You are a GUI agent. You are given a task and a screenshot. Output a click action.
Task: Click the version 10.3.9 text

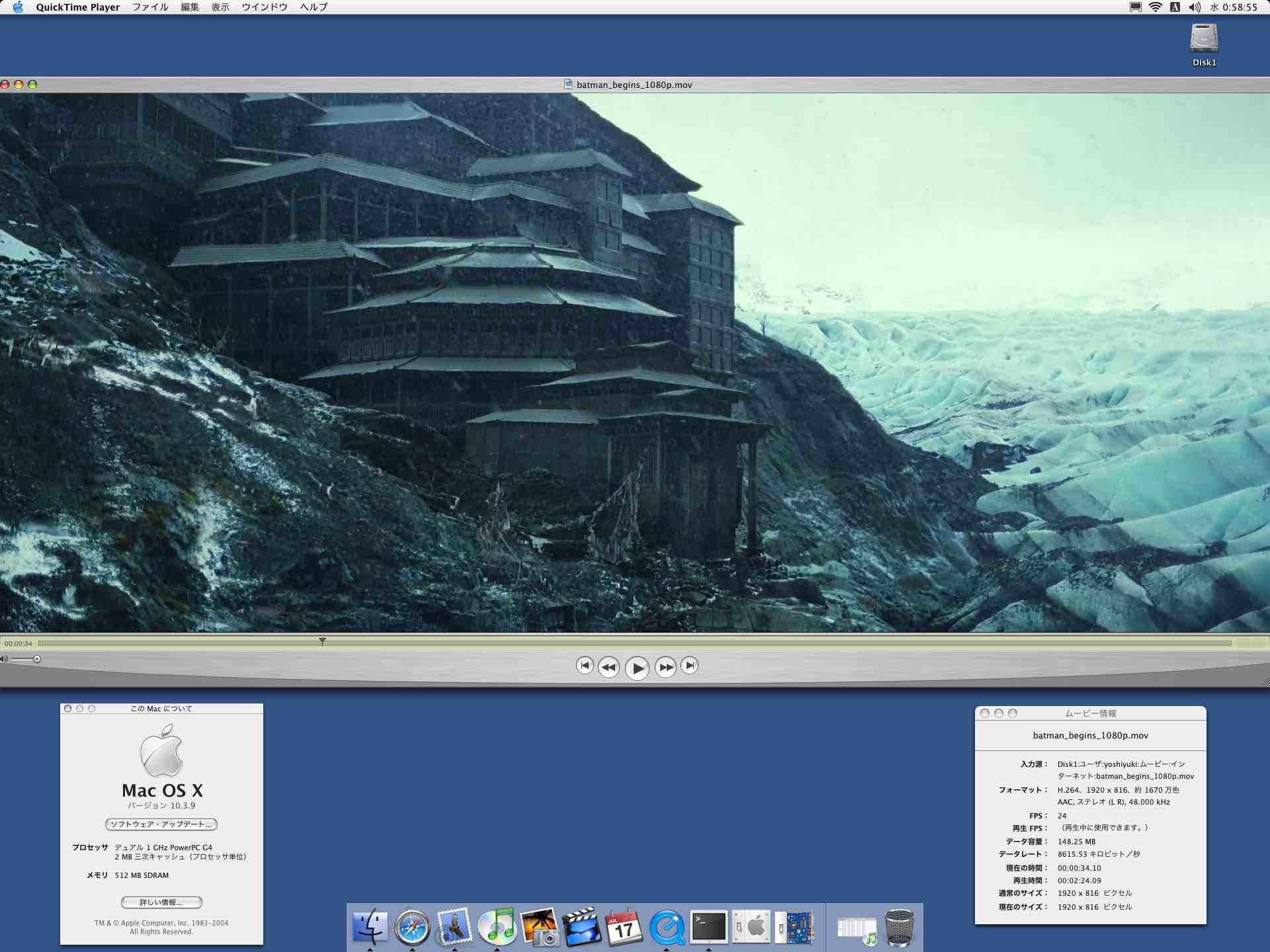pos(161,805)
